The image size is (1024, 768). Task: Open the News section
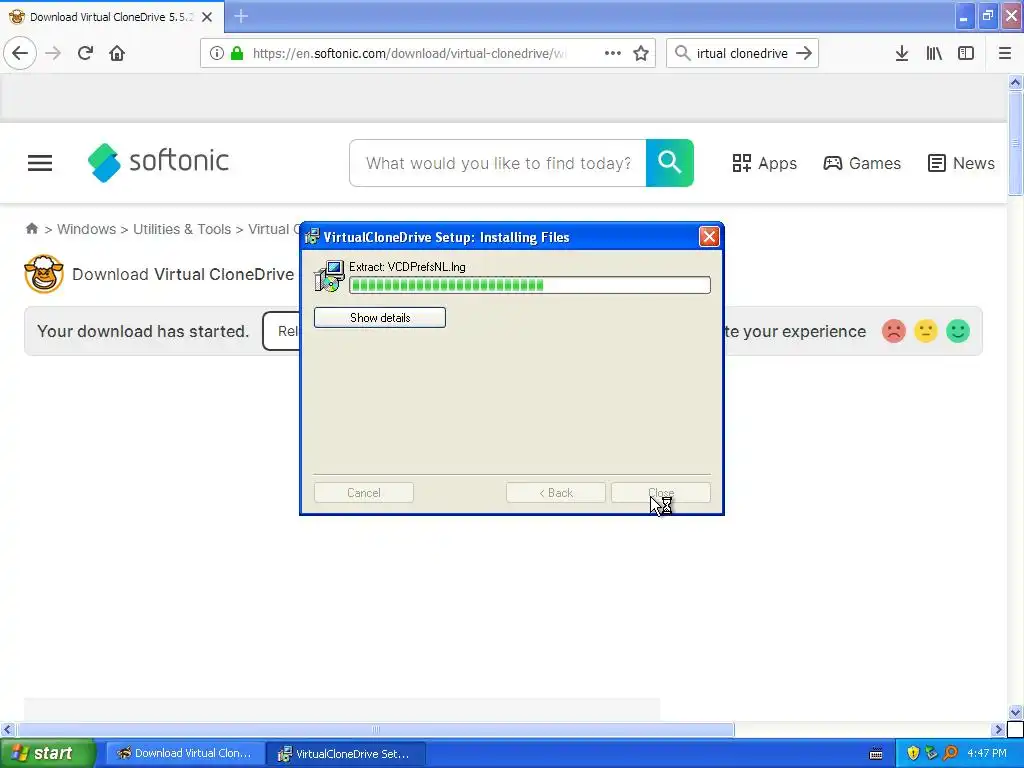(x=961, y=163)
